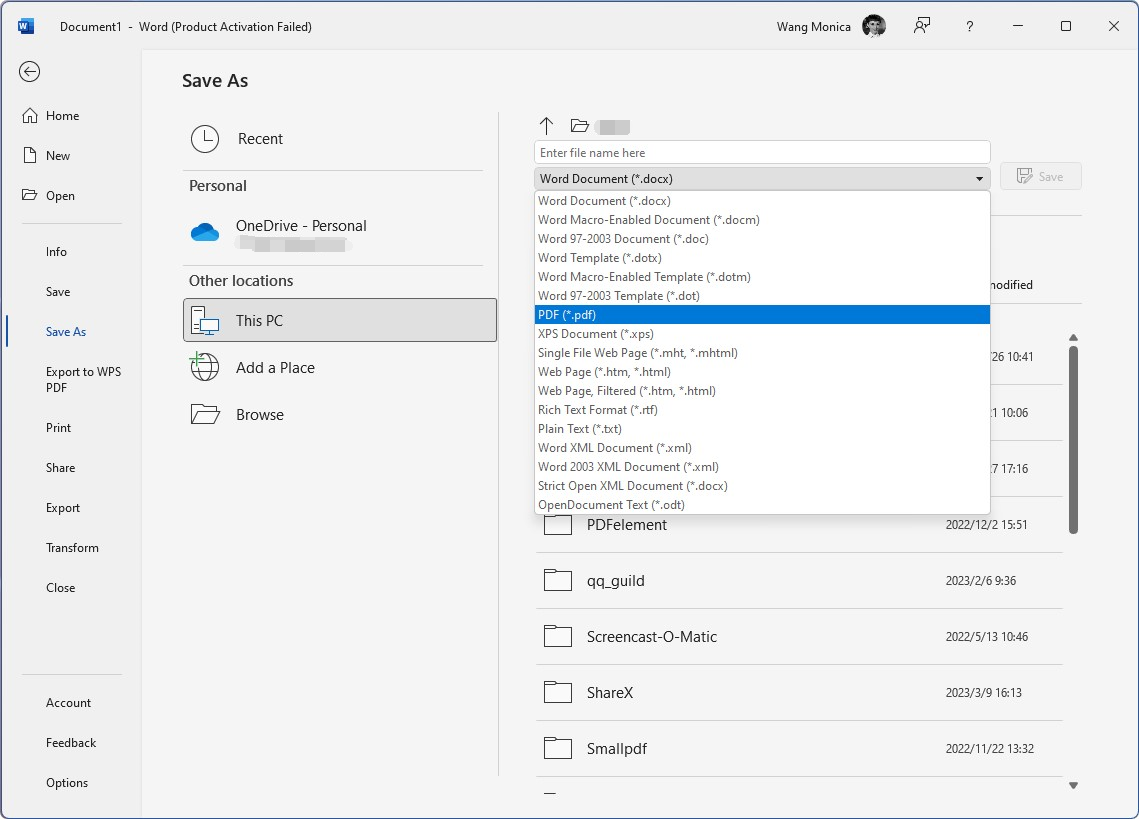Select Transform in the sidebar

(71, 547)
